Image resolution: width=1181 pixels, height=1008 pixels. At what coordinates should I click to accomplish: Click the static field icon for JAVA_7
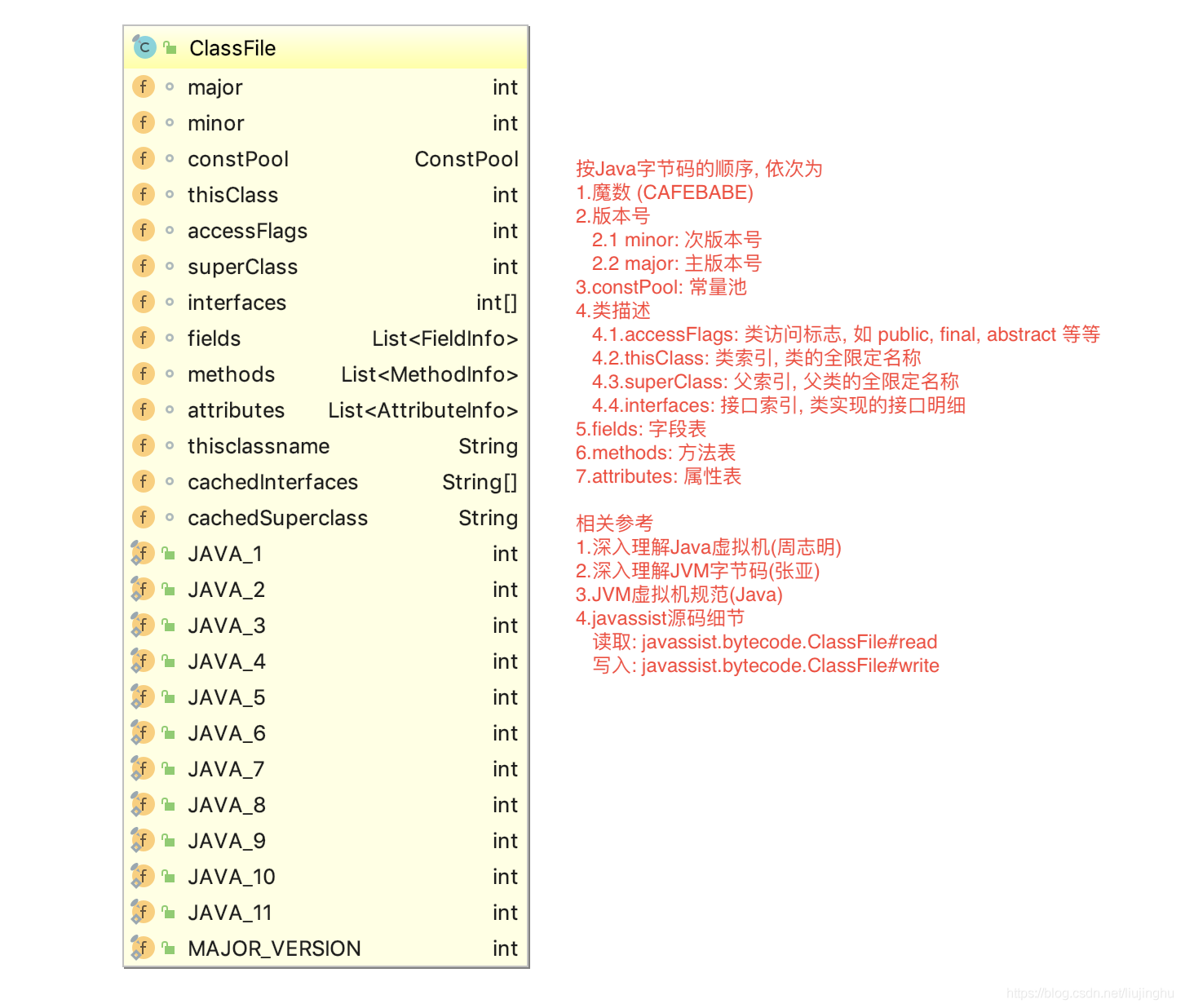pyautogui.click(x=143, y=768)
